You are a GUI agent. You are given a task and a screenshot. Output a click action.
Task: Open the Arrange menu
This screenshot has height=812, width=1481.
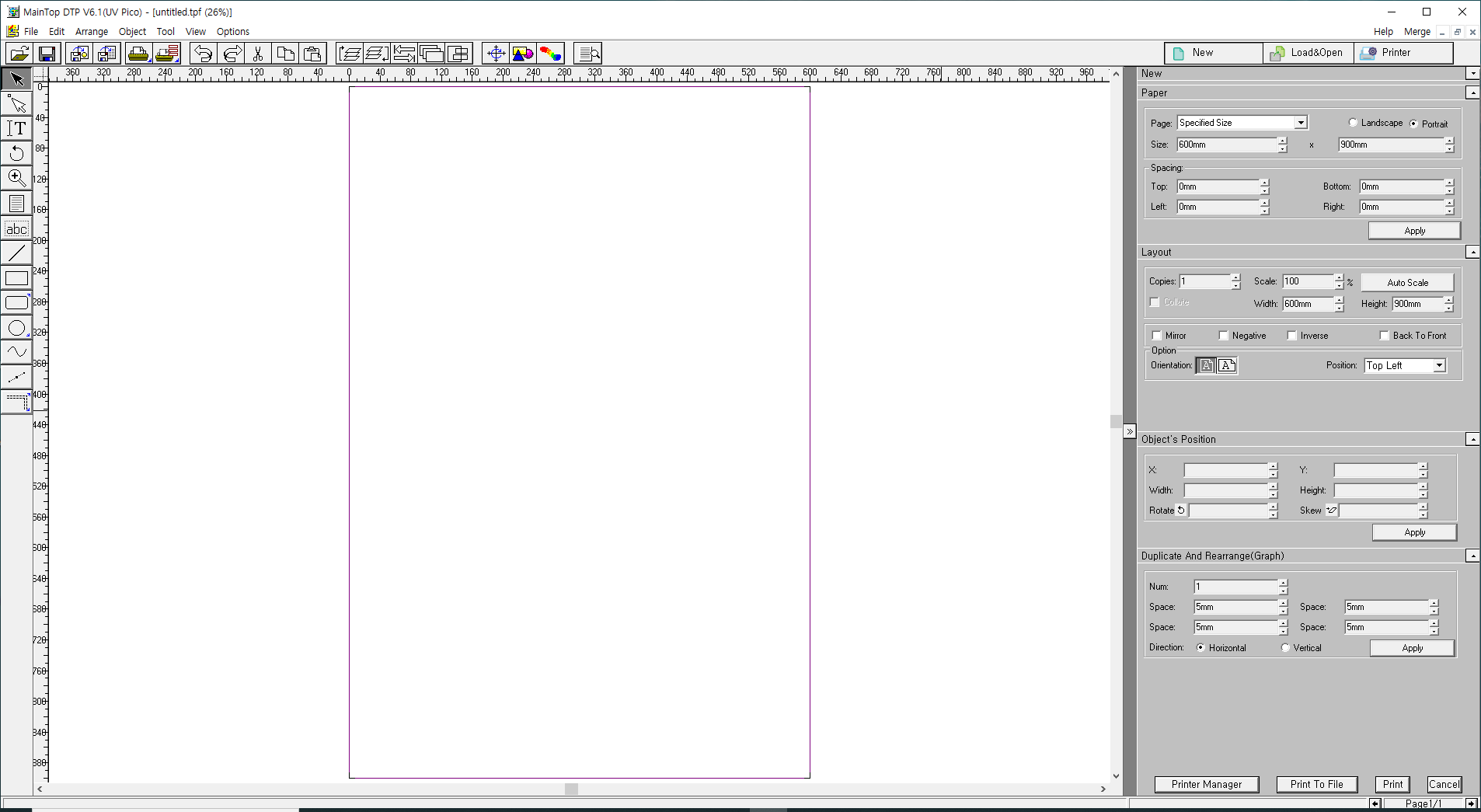[x=92, y=32]
